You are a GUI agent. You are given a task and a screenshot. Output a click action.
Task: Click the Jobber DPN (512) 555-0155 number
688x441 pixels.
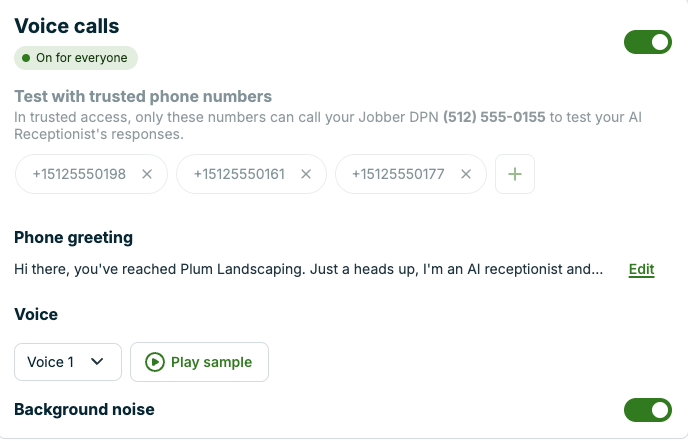(x=494, y=117)
